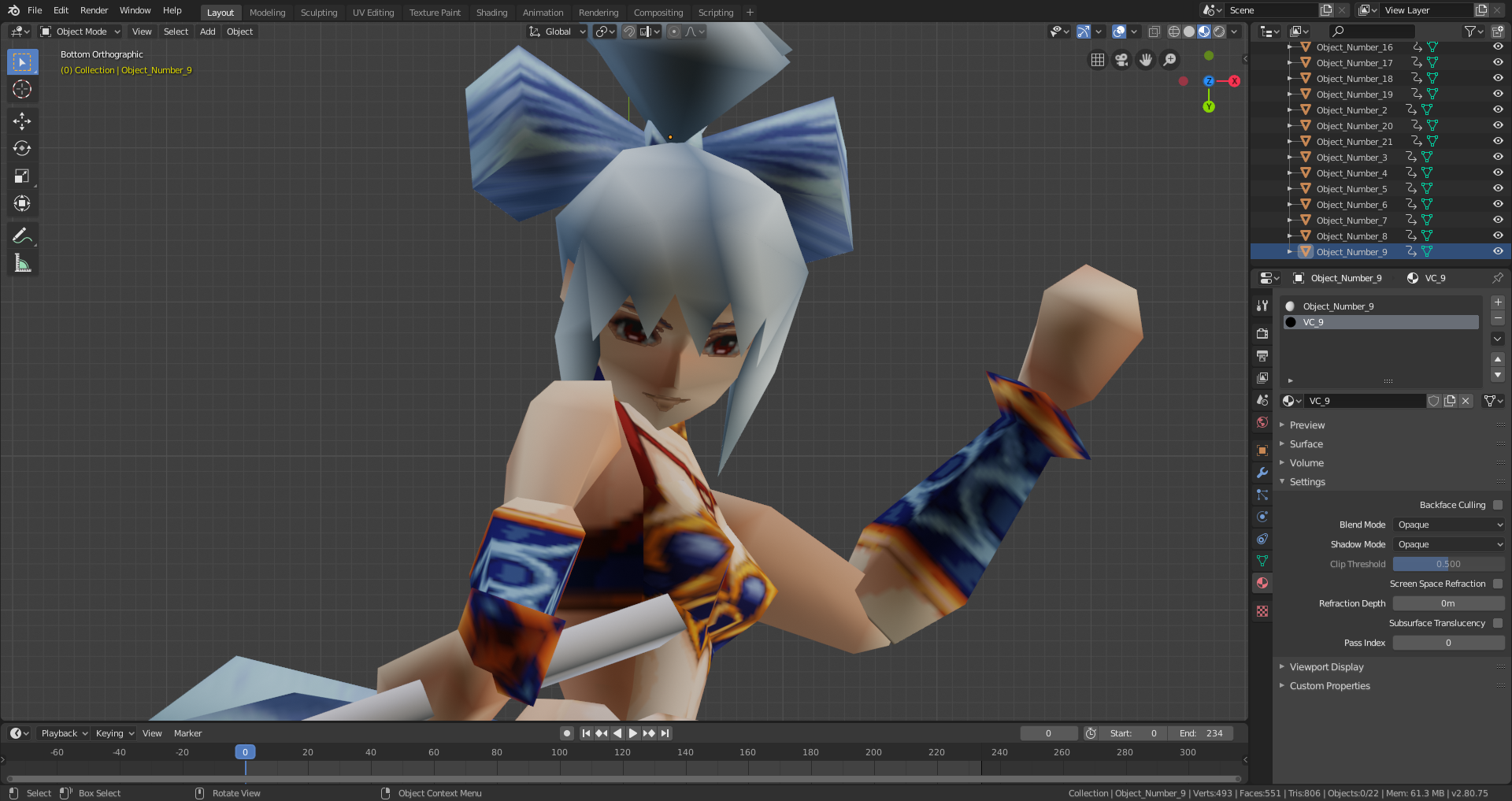This screenshot has width=1512, height=801.
Task: Enable Backface Culling checkbox
Action: coord(1498,505)
